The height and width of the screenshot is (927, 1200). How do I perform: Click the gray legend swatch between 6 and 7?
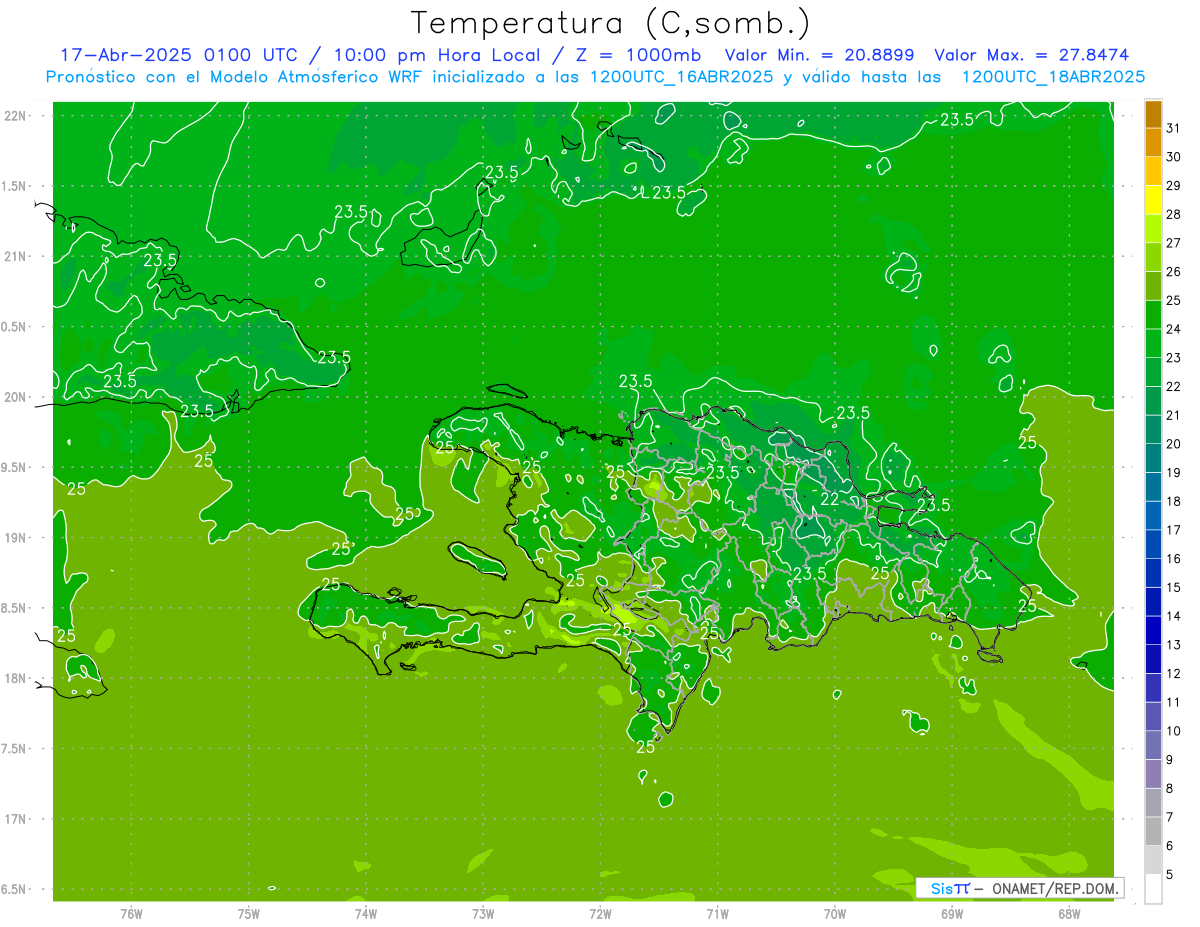pyautogui.click(x=1153, y=832)
